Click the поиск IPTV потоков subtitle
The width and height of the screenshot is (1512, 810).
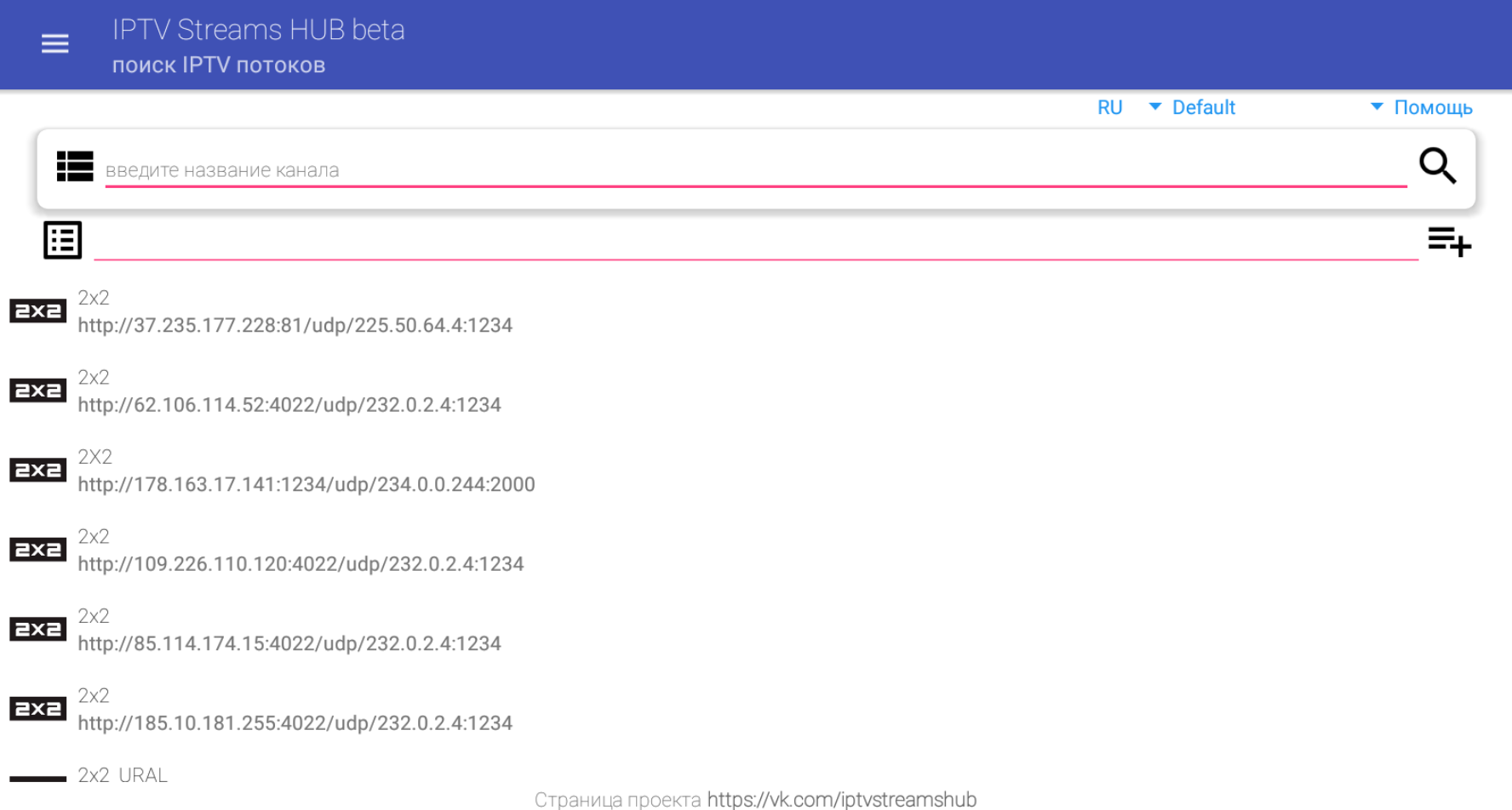(x=219, y=66)
